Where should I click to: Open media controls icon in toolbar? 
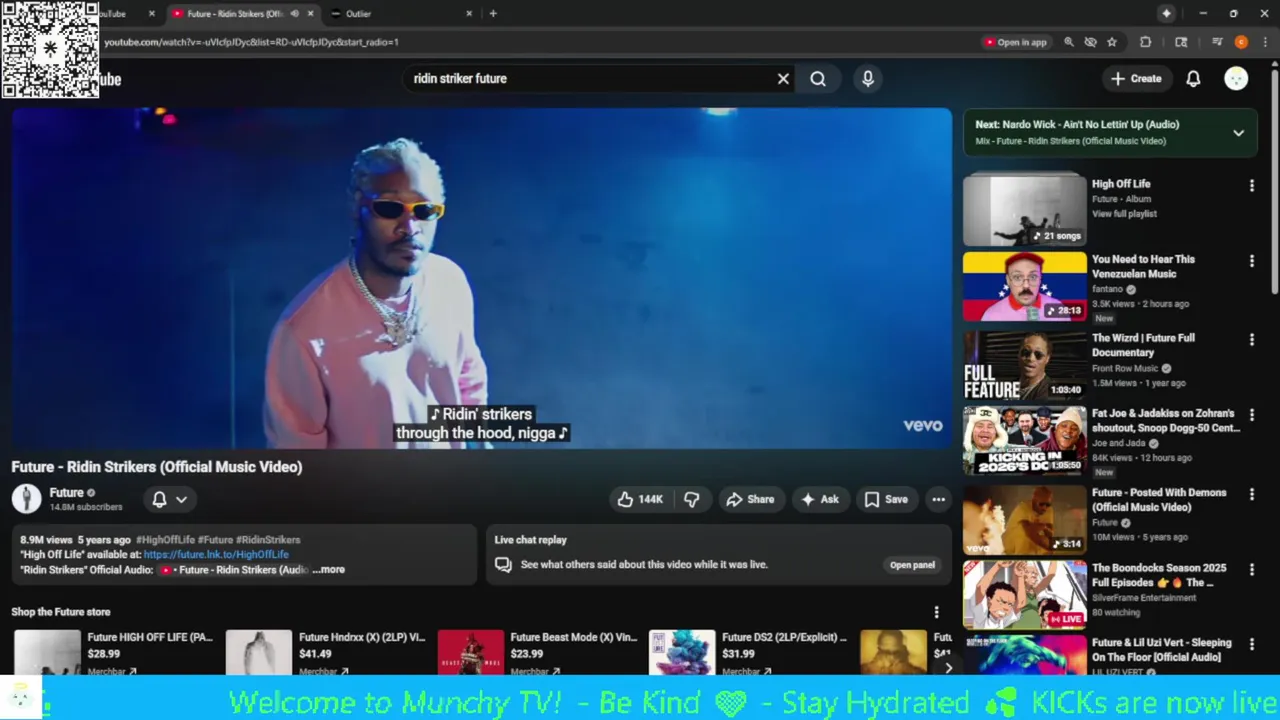[x=1217, y=42]
